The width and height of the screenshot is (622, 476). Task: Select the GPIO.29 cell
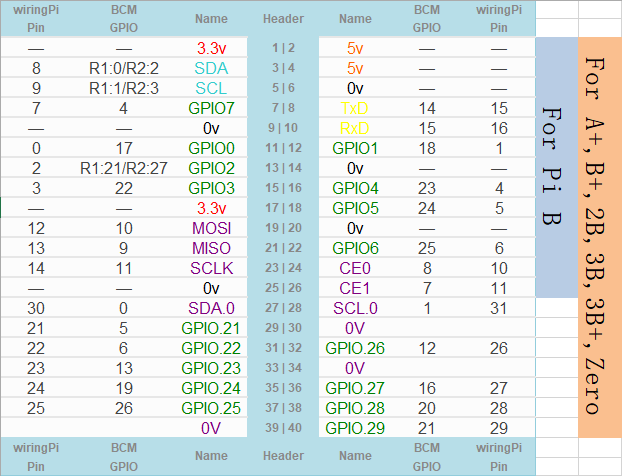pyautogui.click(x=355, y=428)
